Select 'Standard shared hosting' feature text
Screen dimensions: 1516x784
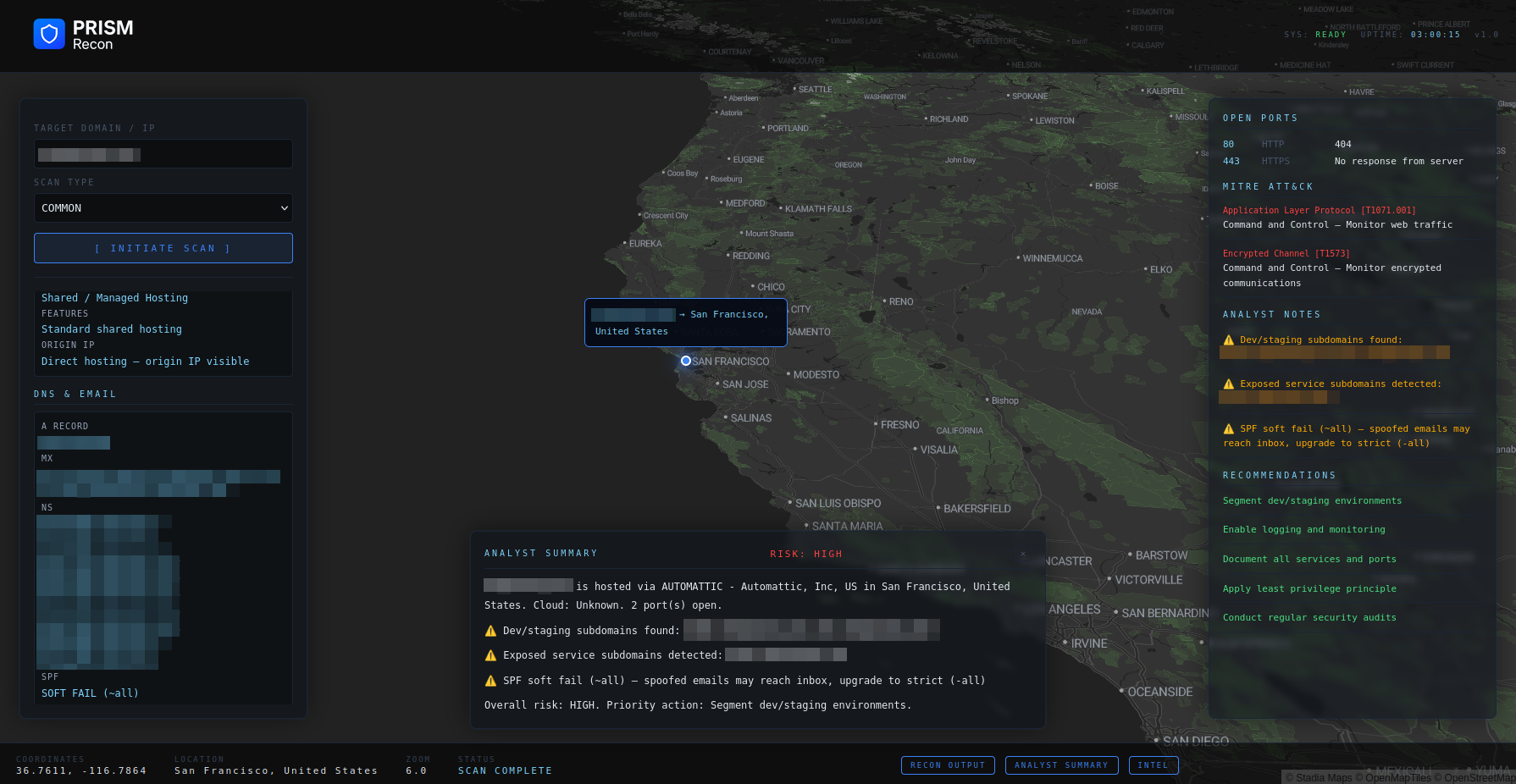[112, 329]
